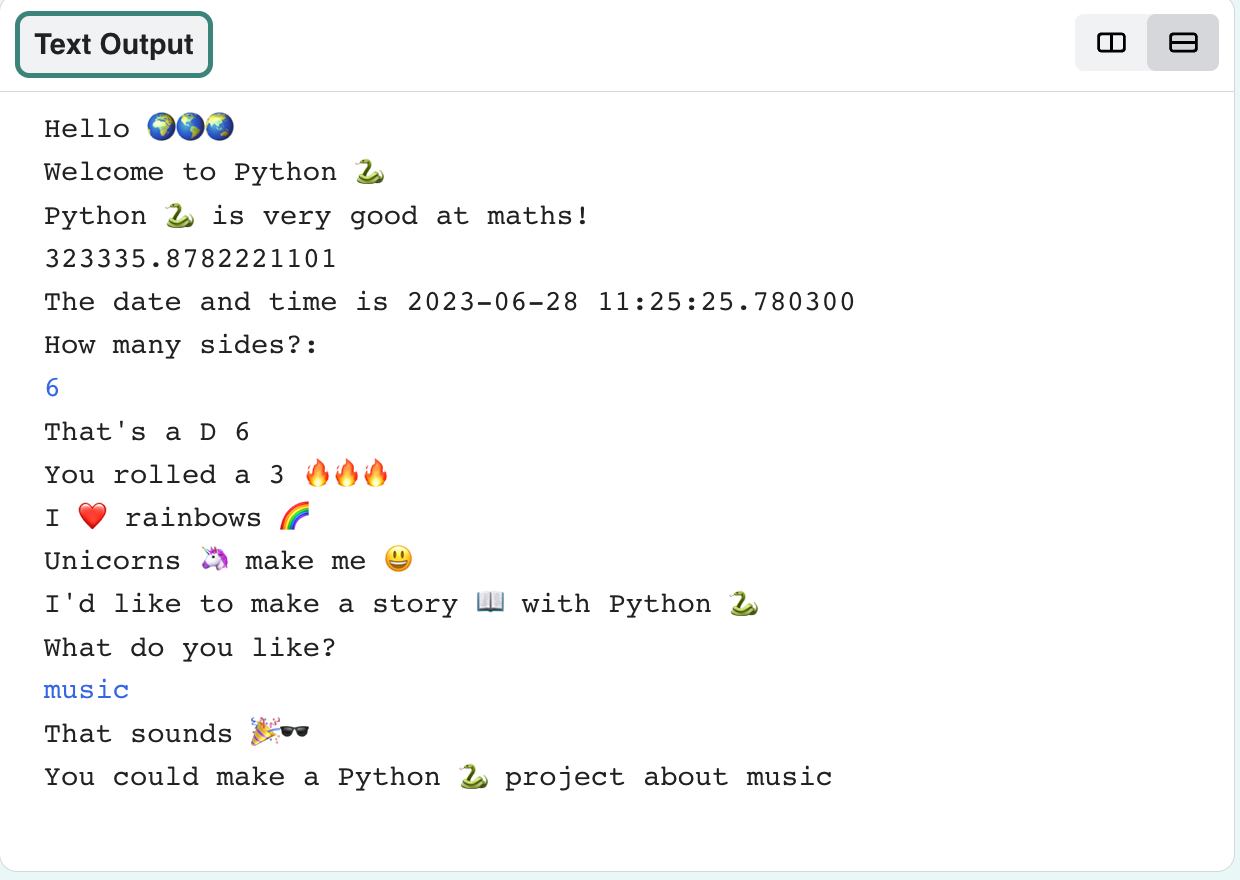Screen dimensions: 1240x880
Task: Select the side-by-side layout icon
Action: click(1110, 43)
